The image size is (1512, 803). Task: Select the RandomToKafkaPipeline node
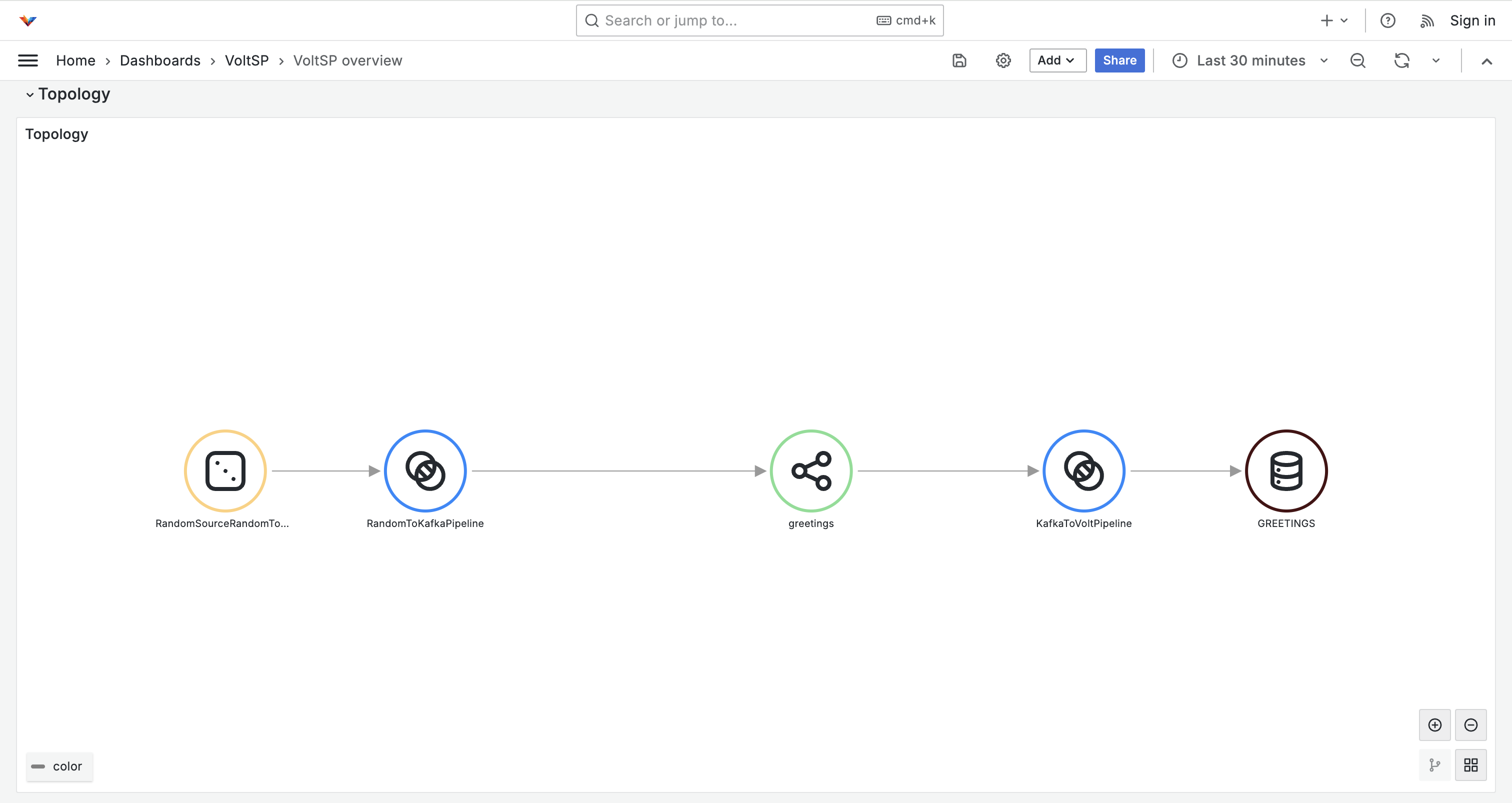pos(425,471)
